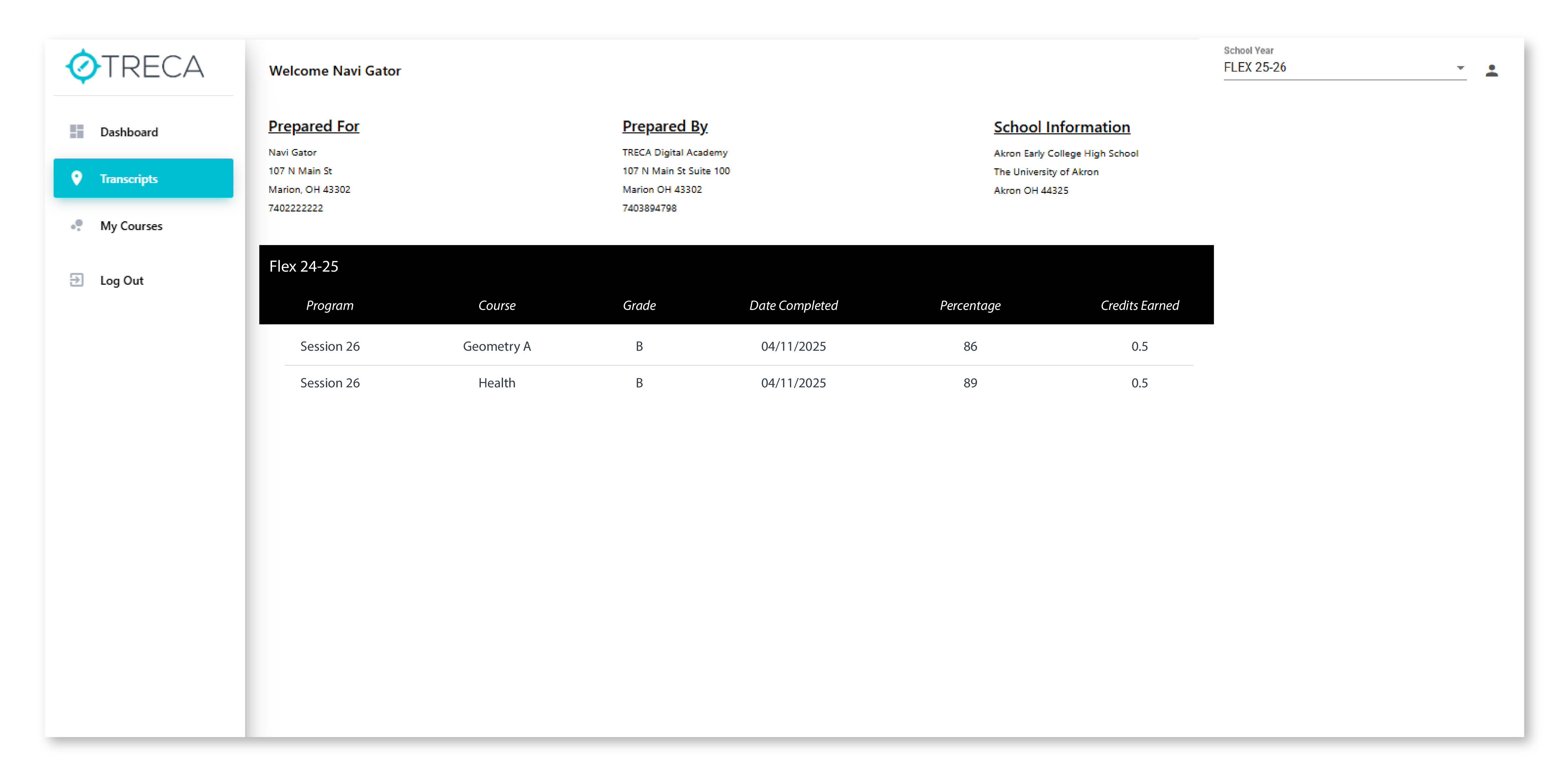Go to My Courses in the sidebar
Screen dimensions: 1568x775
pyautogui.click(x=131, y=226)
